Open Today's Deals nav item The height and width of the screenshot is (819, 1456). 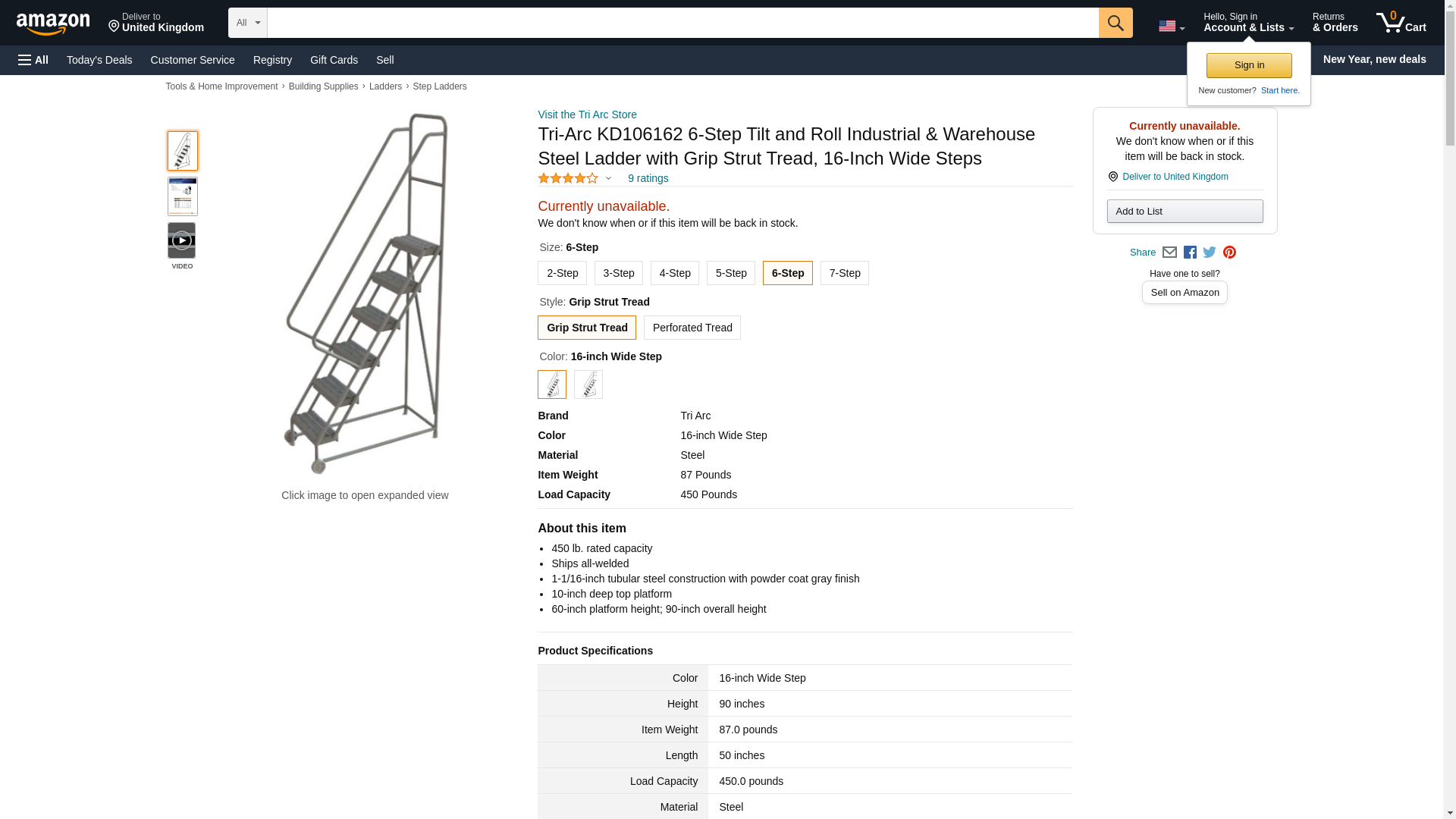coord(99,60)
